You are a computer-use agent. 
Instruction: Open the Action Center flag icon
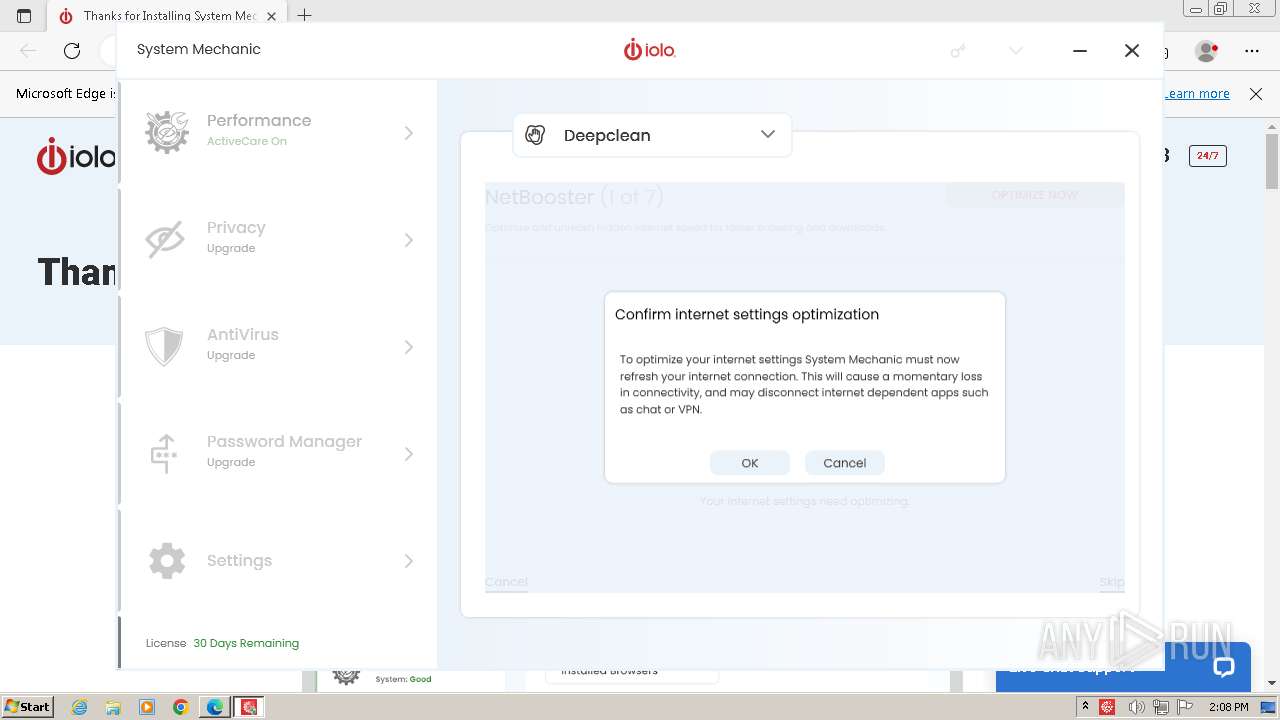pos(1186,707)
